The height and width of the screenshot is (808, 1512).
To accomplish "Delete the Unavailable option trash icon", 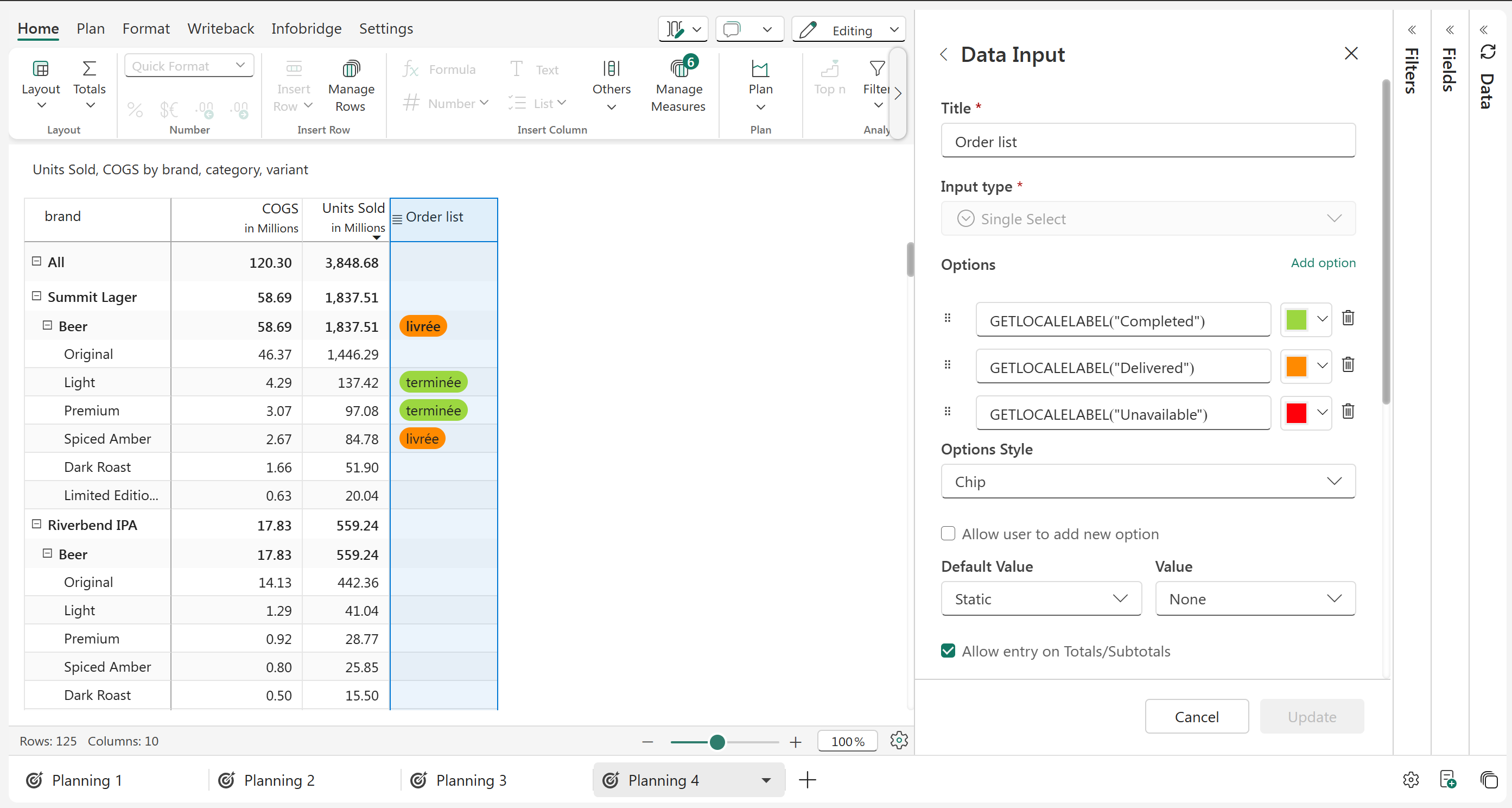I will tap(1348, 412).
